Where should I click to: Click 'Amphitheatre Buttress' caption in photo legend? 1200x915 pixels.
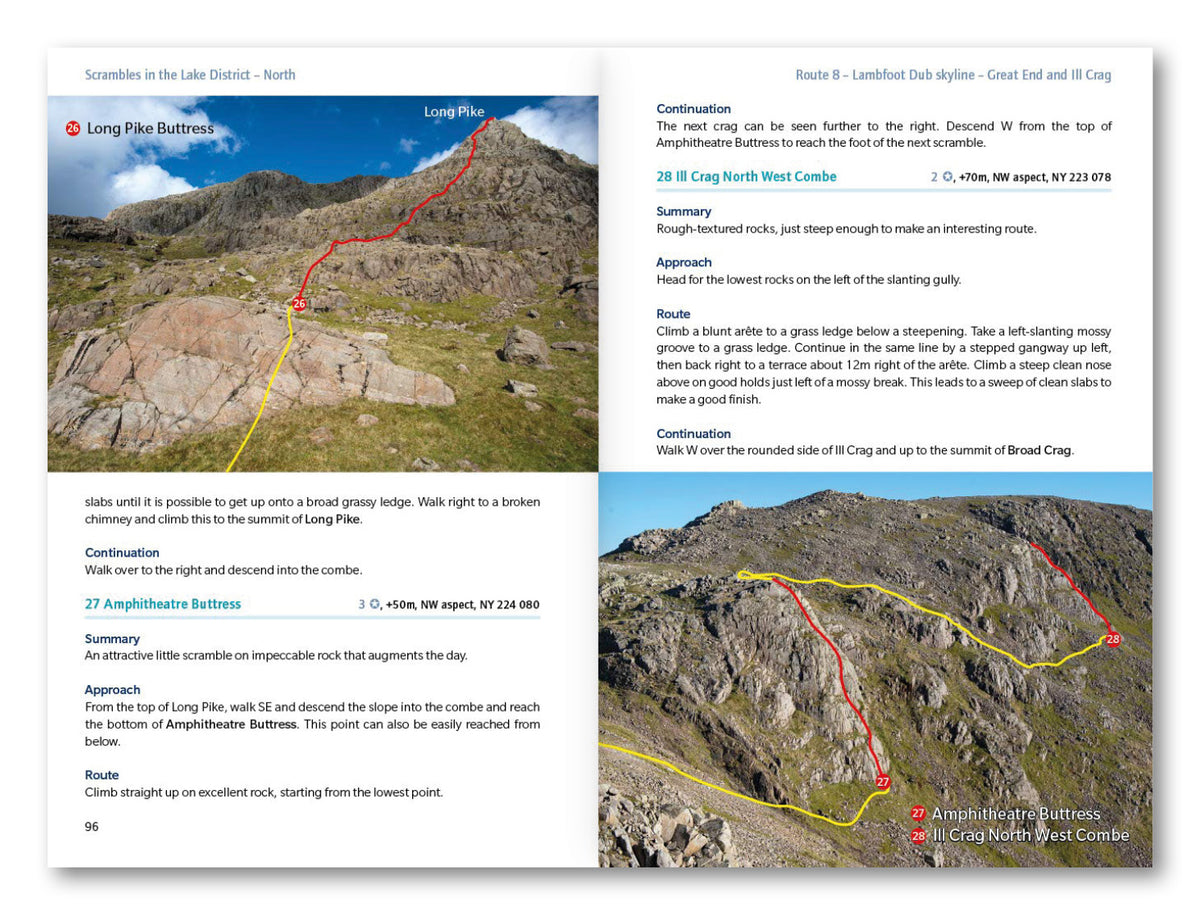(x=1016, y=814)
